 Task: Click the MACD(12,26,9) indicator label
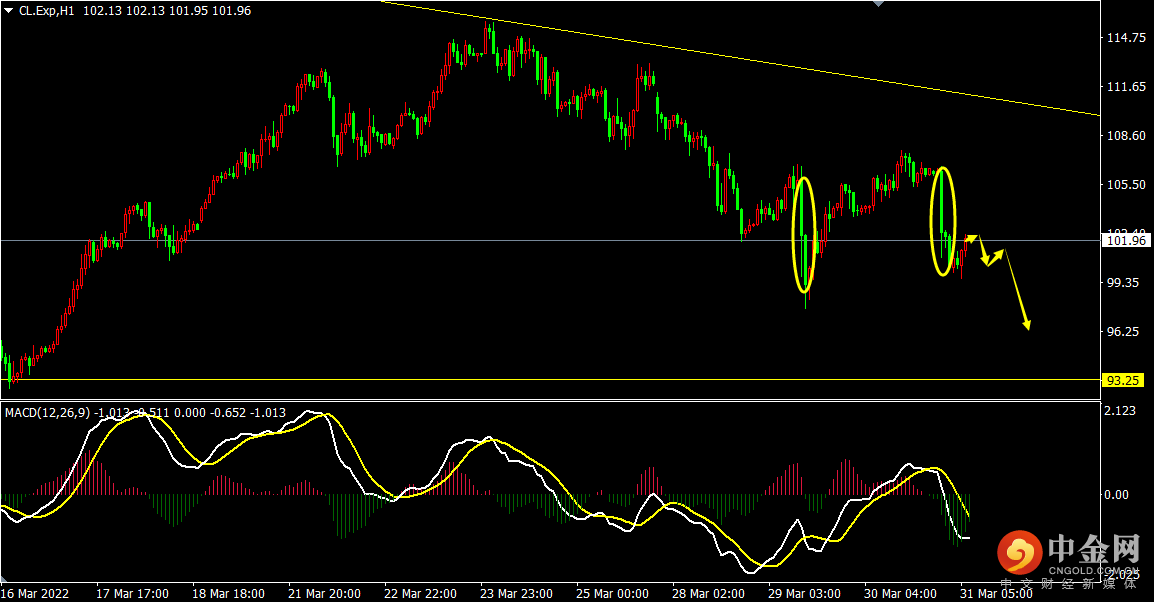pyautogui.click(x=47, y=413)
